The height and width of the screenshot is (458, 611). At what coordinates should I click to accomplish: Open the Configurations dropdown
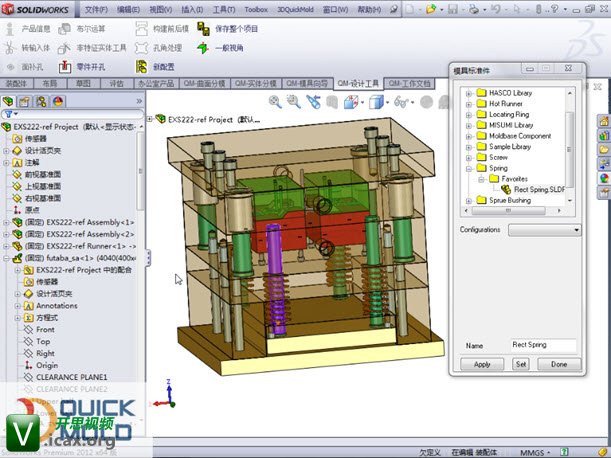(544, 230)
